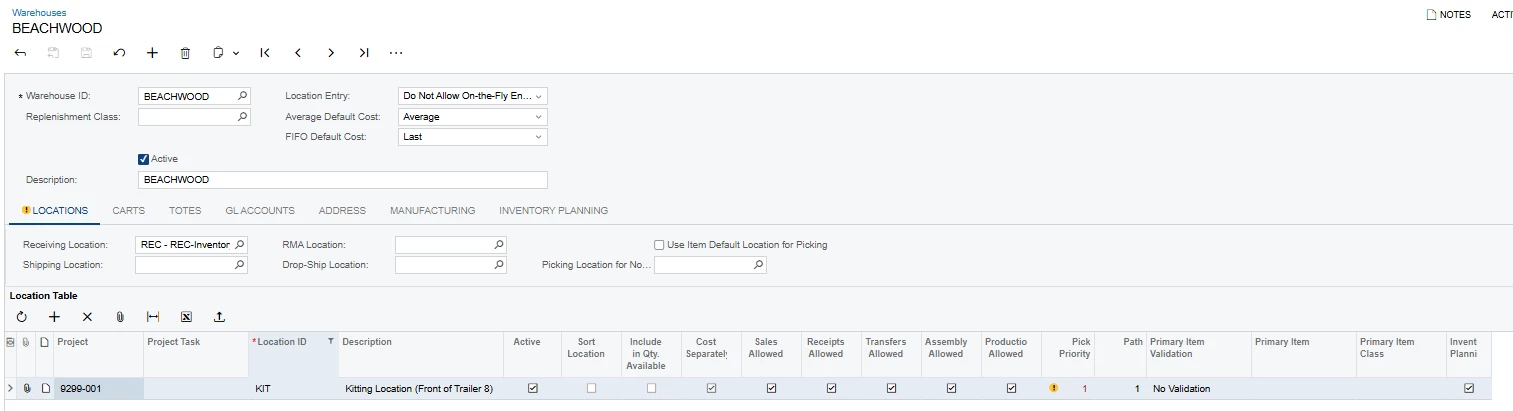
Task: Refresh the Location Table grid
Action: 22,316
